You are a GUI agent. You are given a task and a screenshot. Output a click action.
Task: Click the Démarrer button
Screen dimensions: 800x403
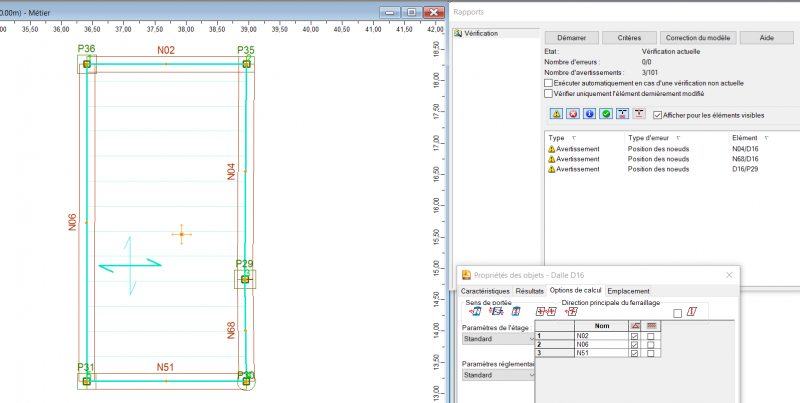pos(571,38)
